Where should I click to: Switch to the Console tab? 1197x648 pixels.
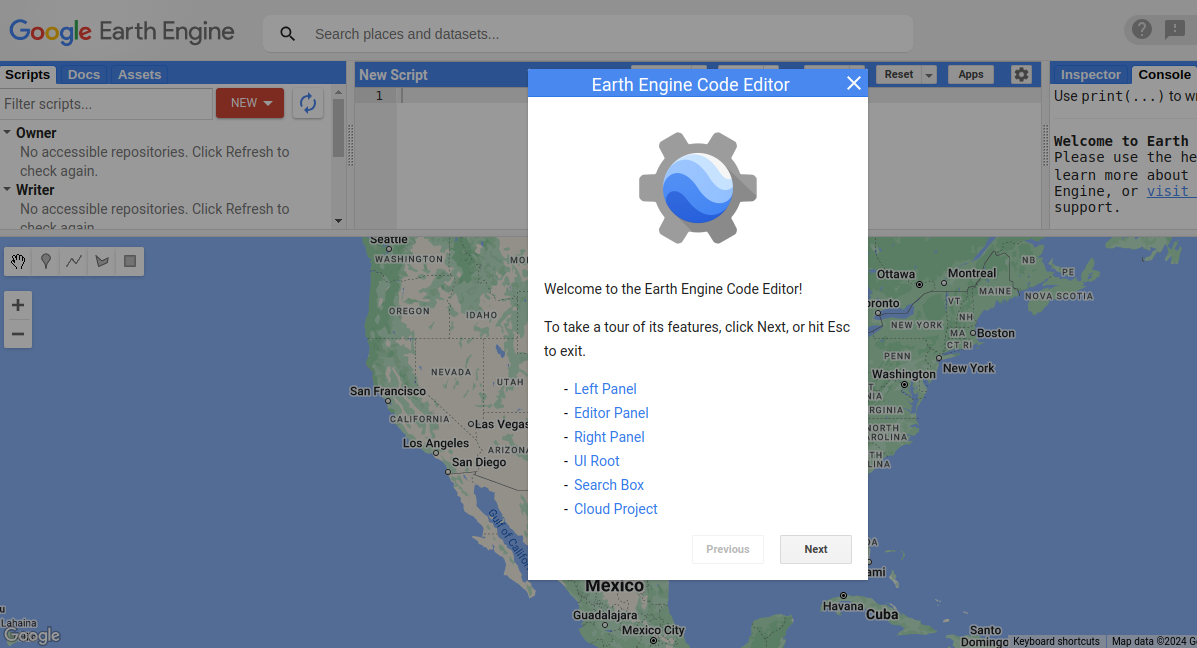pyautogui.click(x=1164, y=75)
